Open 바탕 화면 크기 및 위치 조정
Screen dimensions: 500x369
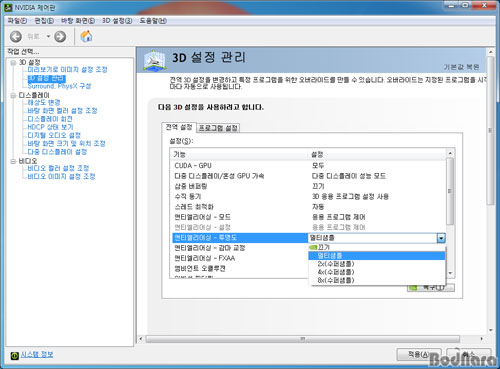66,144
